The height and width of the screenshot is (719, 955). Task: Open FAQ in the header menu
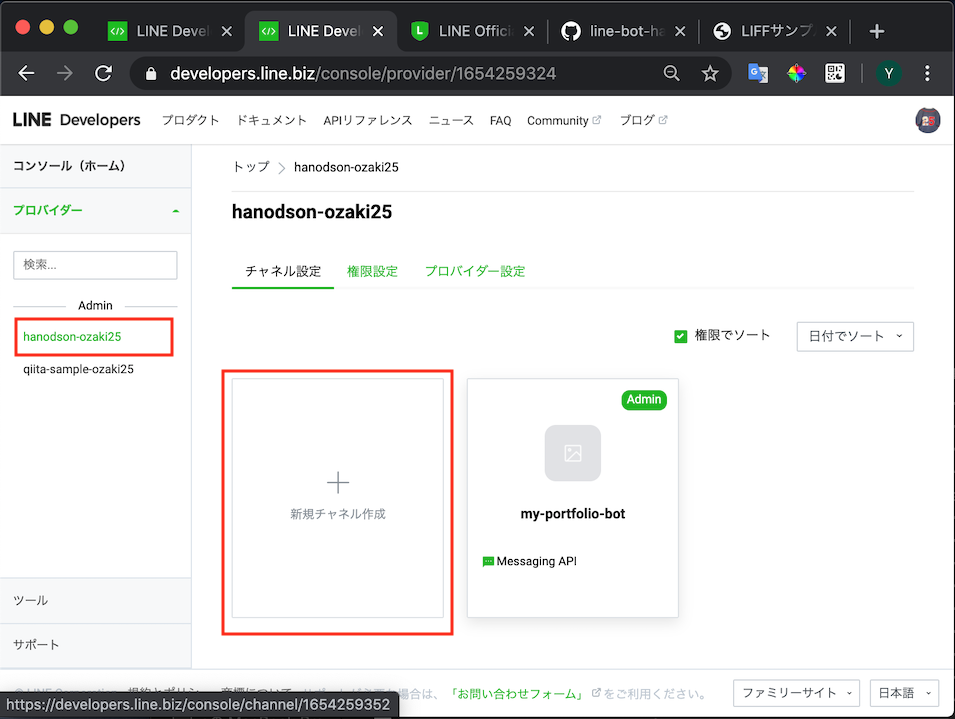point(500,121)
